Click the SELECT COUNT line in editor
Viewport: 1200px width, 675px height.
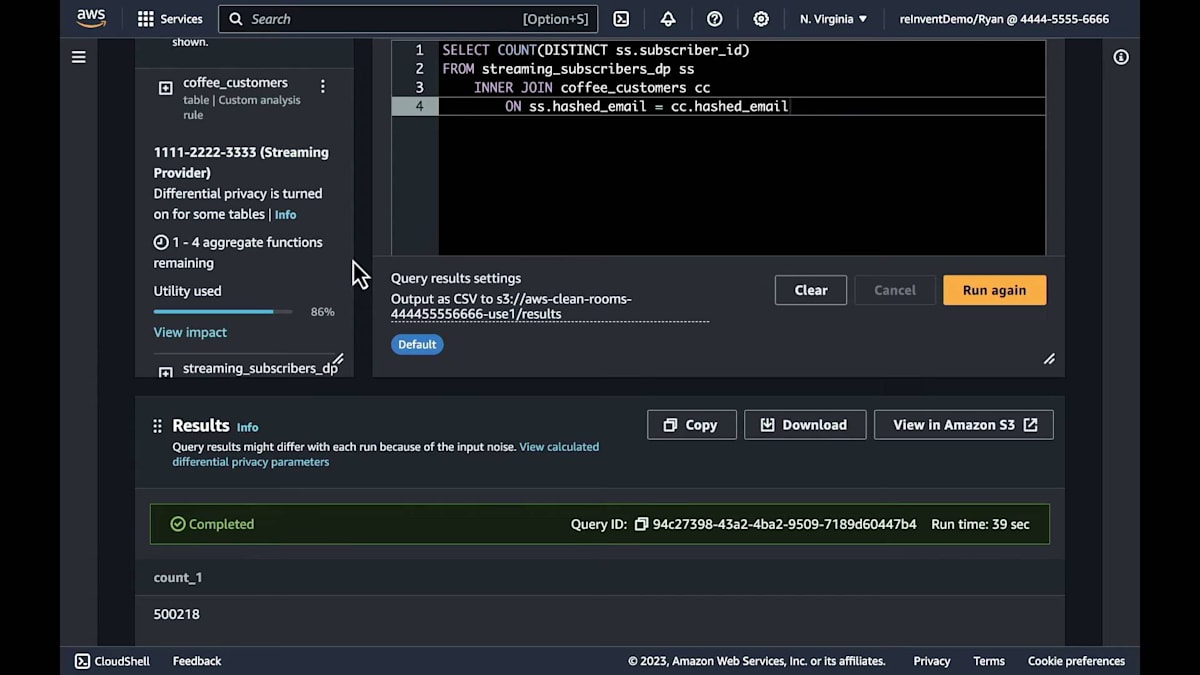596,50
